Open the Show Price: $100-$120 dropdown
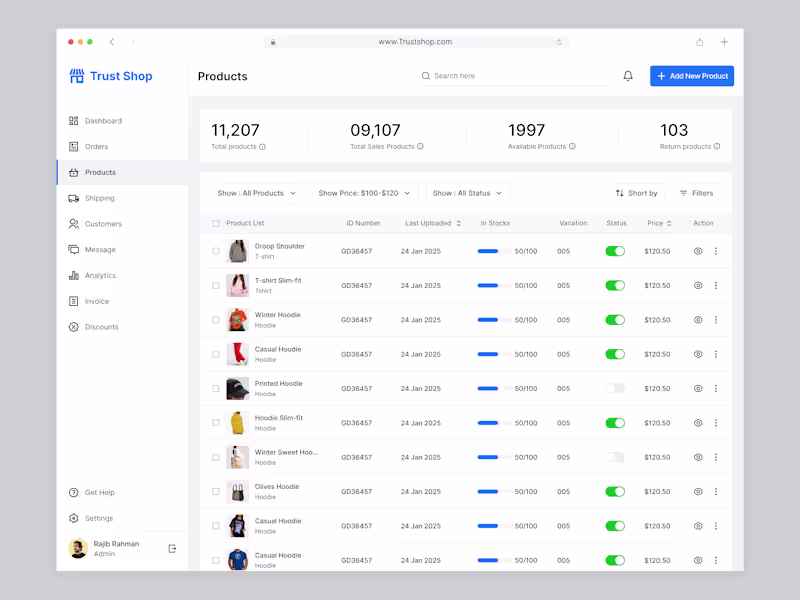The height and width of the screenshot is (600, 800). (364, 193)
